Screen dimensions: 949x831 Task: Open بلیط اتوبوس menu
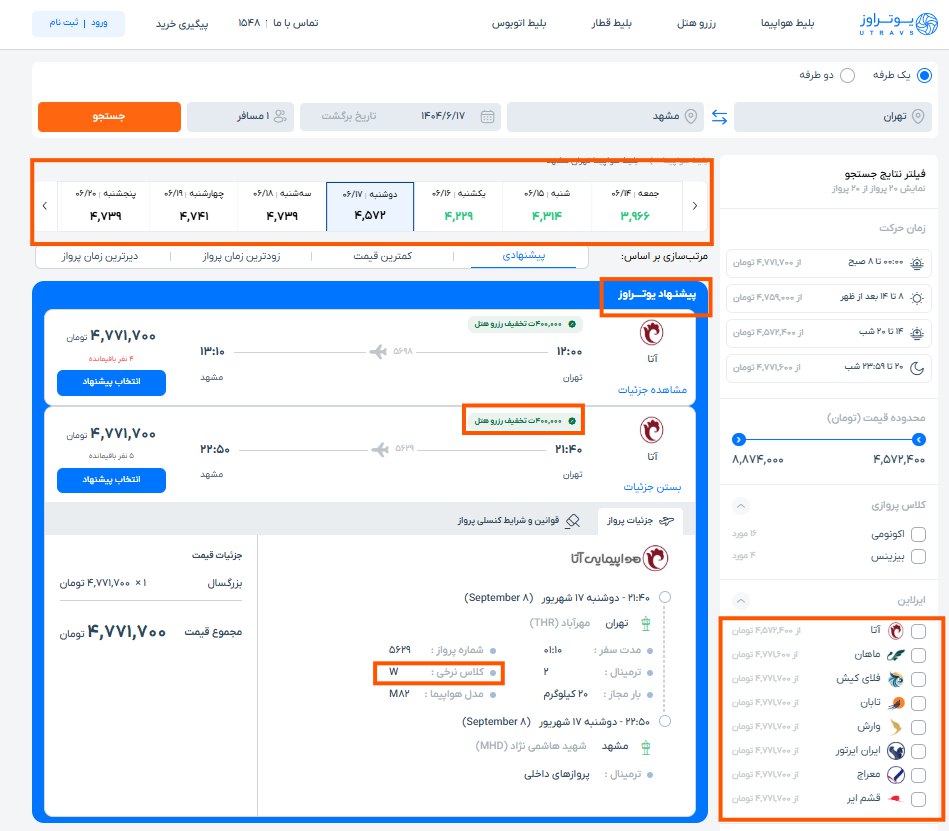point(519,23)
